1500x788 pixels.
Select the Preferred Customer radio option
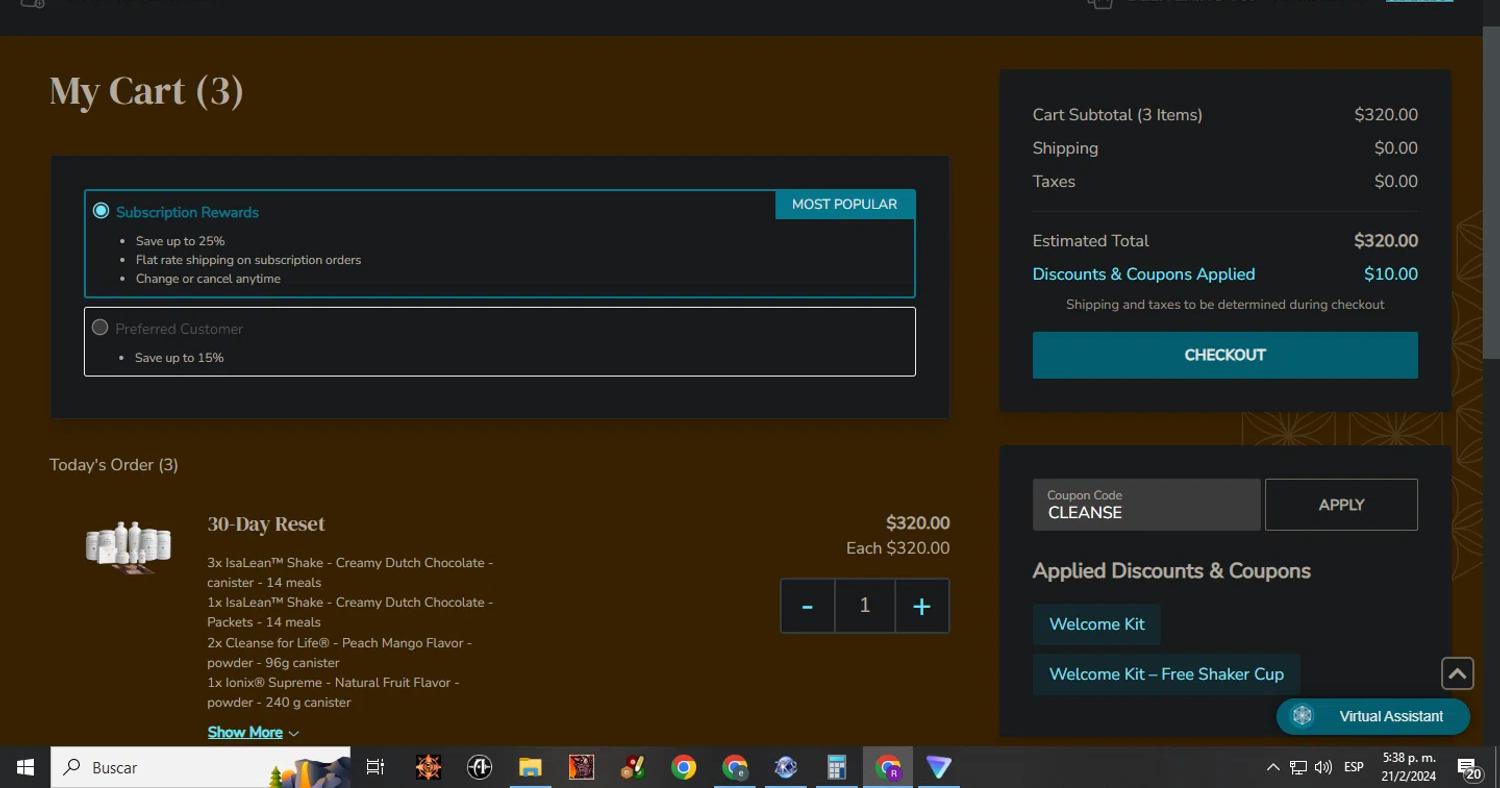tap(100, 327)
